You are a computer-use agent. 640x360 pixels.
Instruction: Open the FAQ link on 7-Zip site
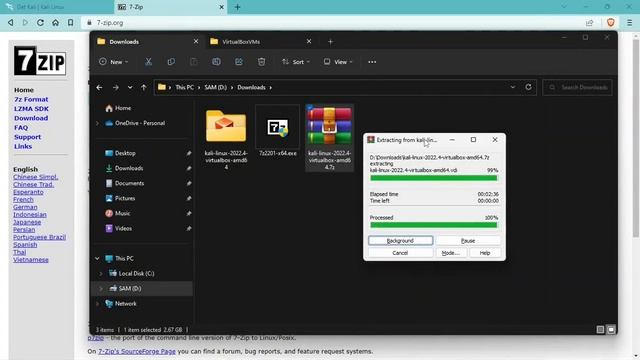[21, 127]
